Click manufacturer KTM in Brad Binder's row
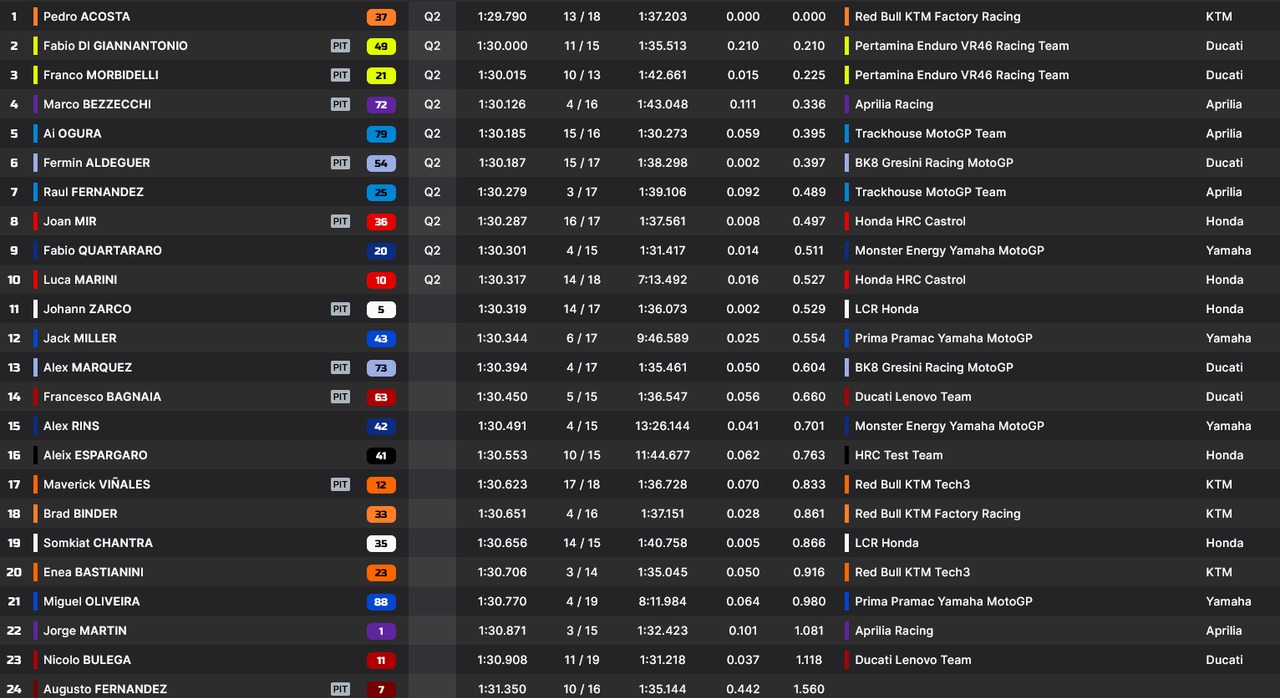 1219,514
